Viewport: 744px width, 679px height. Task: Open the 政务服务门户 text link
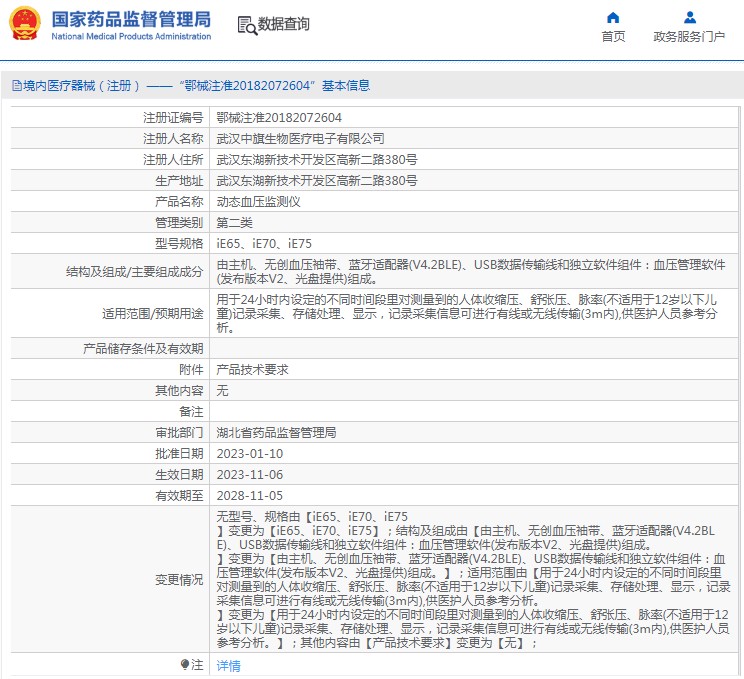(689, 37)
